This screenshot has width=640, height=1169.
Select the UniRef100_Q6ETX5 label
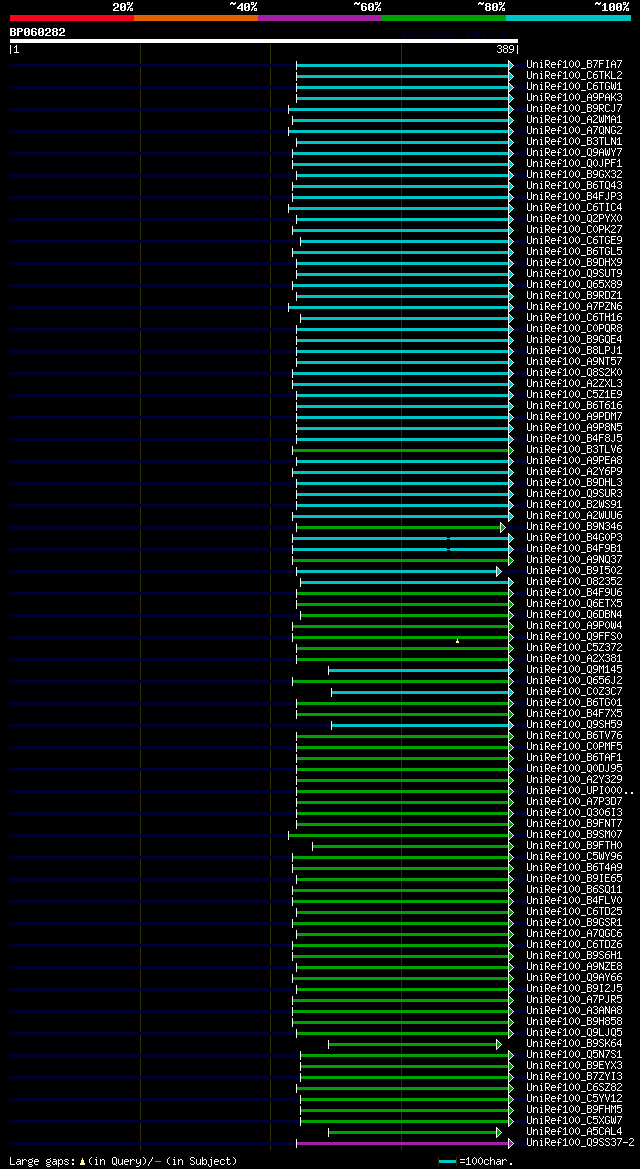(x=574, y=604)
